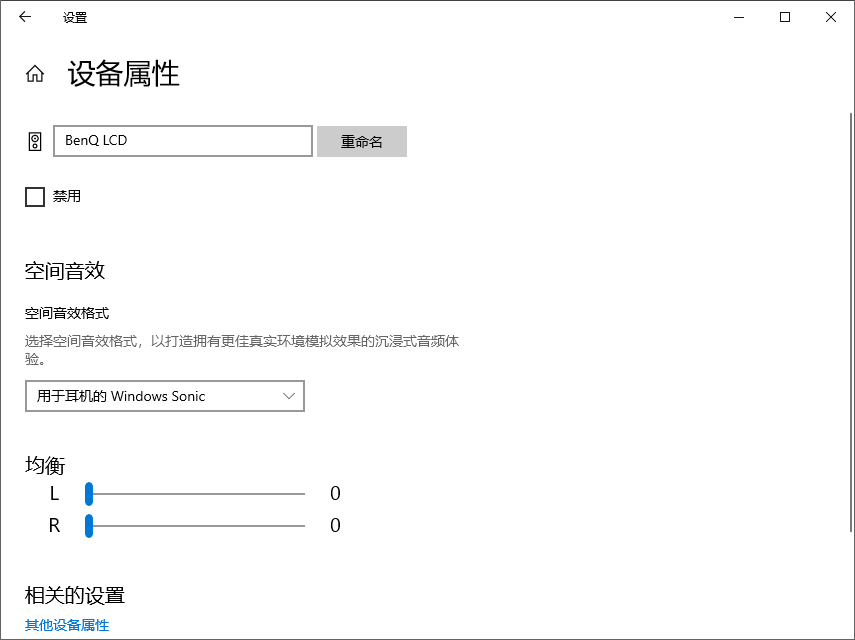Image resolution: width=855 pixels, height=640 pixels.
Task: Navigate back using the back arrow
Action: (x=24, y=17)
